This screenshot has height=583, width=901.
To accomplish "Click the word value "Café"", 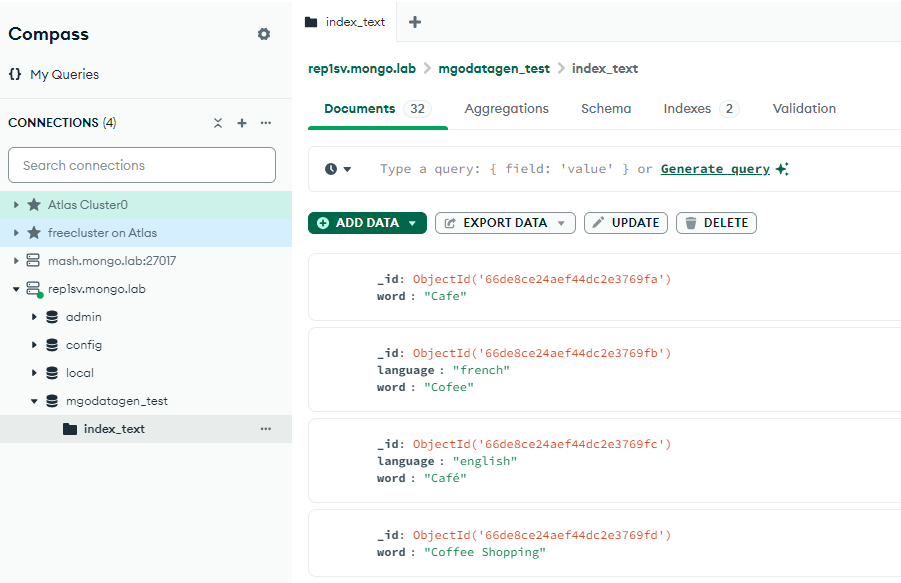I will tap(445, 478).
